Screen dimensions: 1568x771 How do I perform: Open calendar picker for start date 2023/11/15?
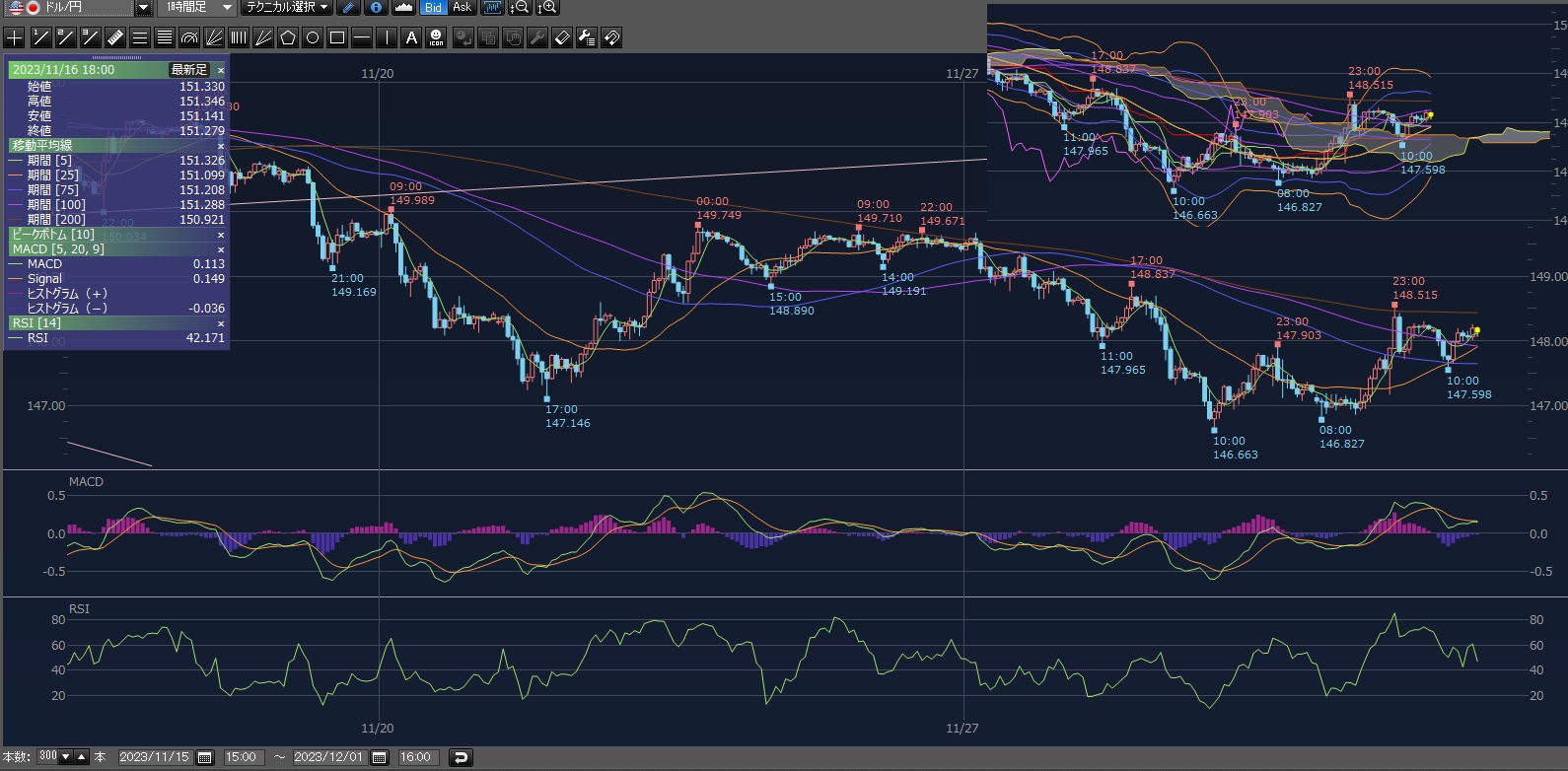pyautogui.click(x=205, y=757)
